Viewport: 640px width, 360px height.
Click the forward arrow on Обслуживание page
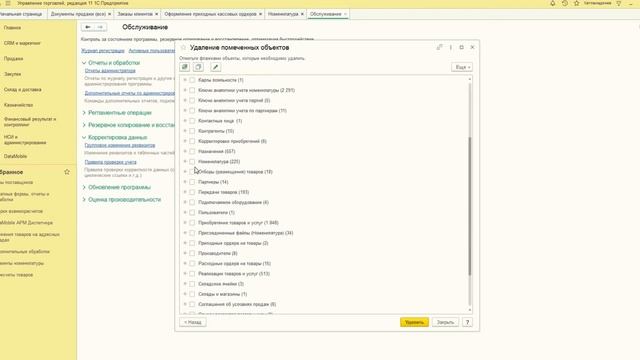(100, 27)
